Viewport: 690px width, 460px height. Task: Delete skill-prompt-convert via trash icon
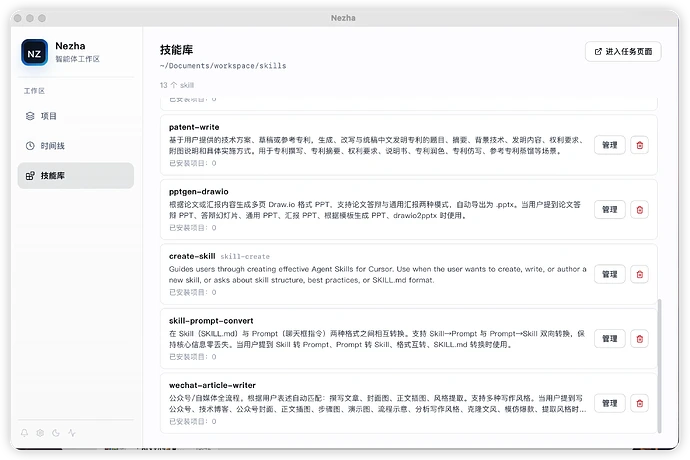tap(639, 339)
